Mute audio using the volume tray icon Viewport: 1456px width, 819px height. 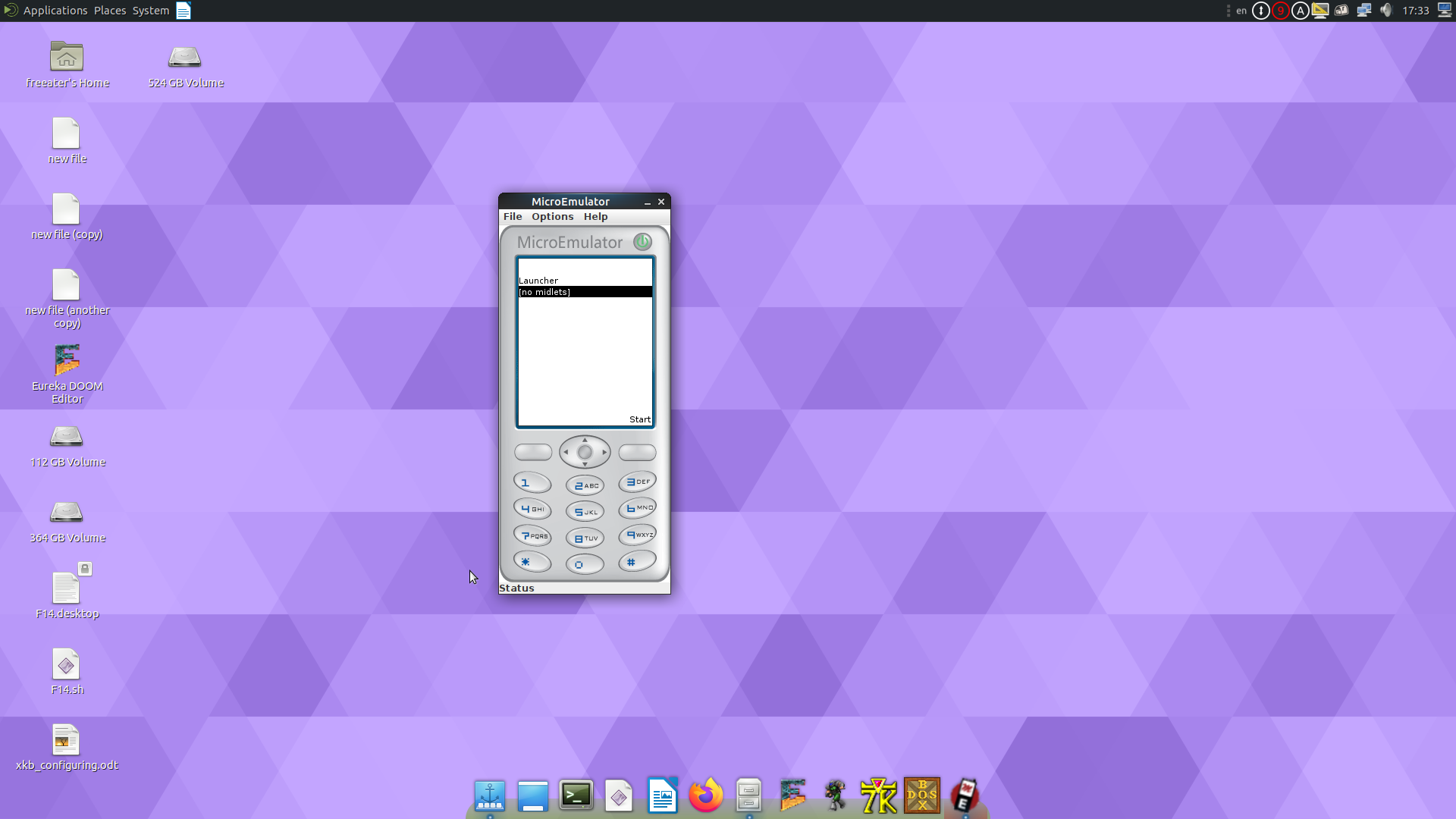click(x=1387, y=10)
